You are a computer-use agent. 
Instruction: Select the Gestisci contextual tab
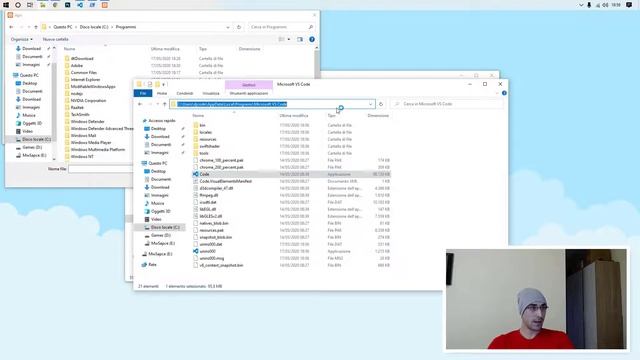(x=249, y=85)
